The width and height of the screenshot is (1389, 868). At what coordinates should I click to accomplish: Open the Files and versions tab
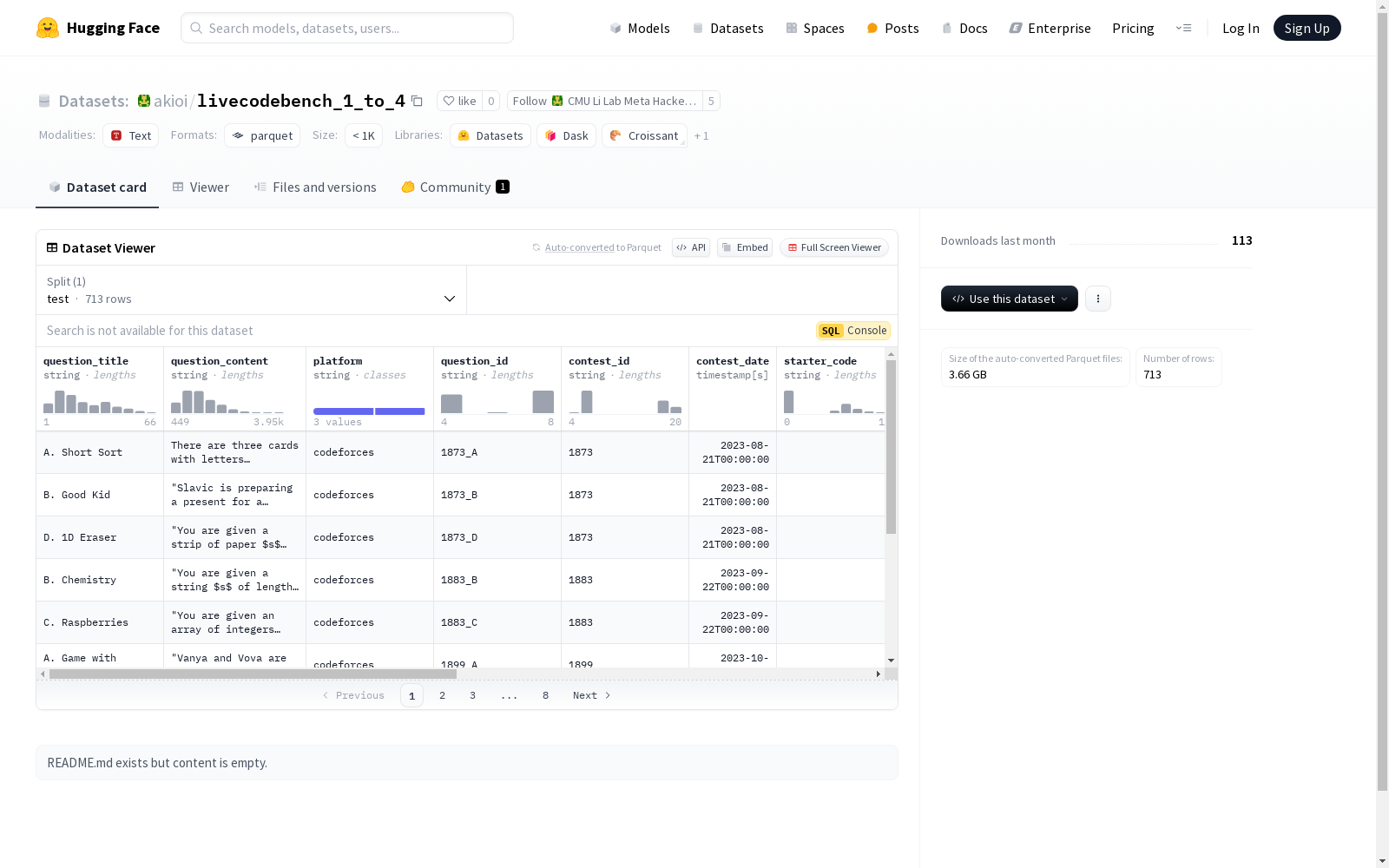click(x=315, y=187)
